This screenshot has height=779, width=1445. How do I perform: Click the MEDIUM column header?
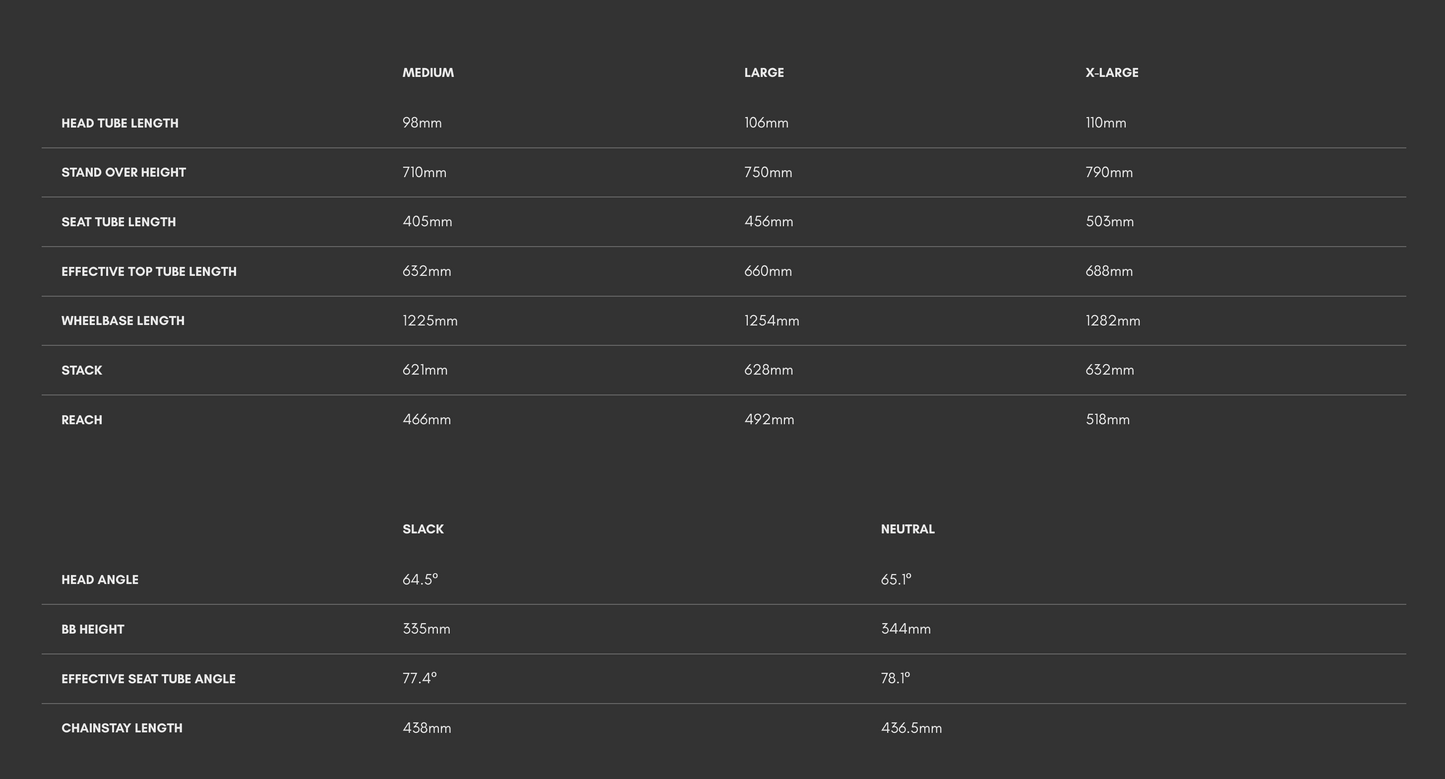(428, 73)
